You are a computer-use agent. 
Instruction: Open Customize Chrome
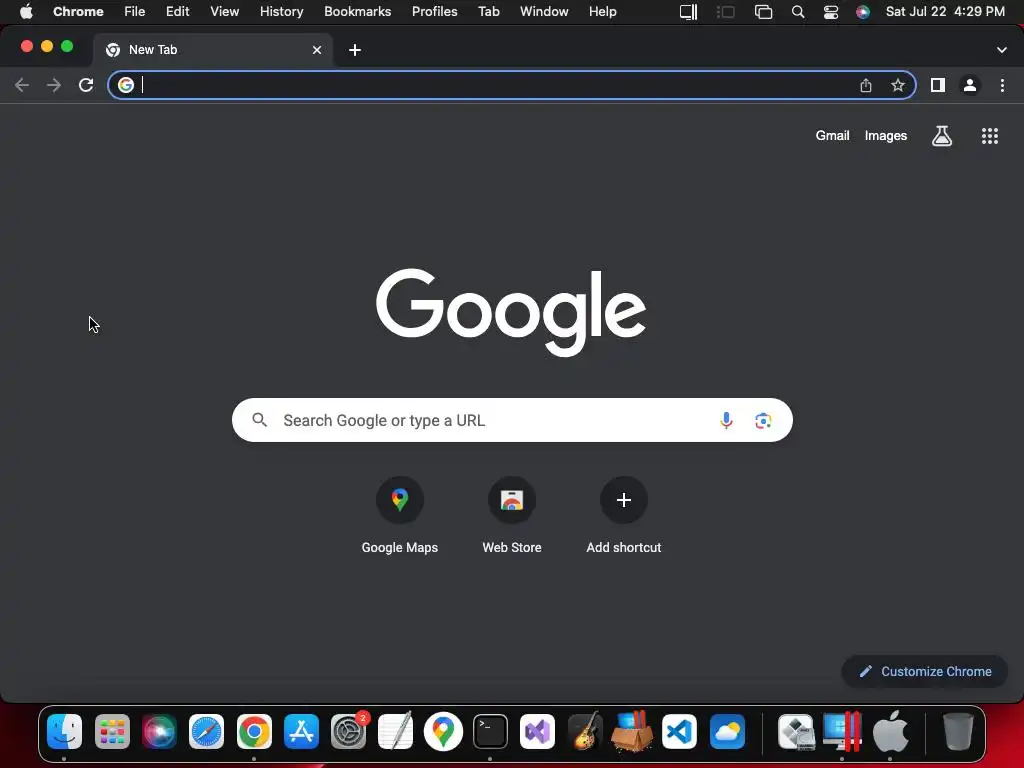[x=925, y=671]
